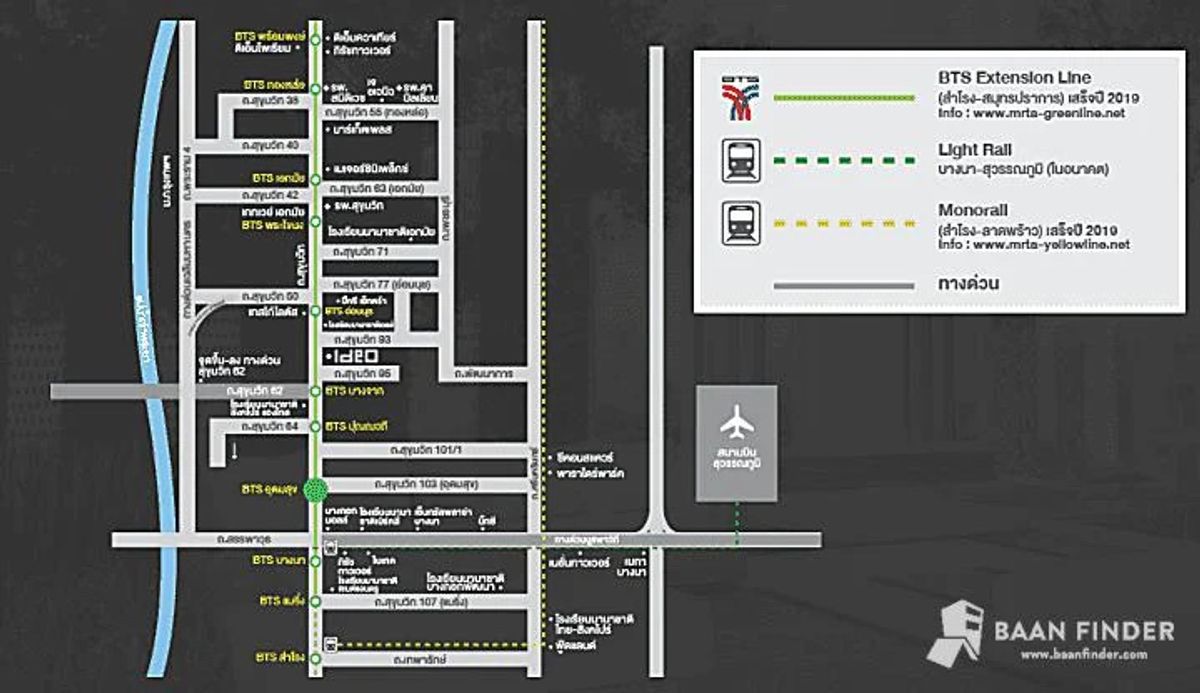Image resolution: width=1200 pixels, height=693 pixels.
Task: Click the Light Rail train icon in legend
Action: point(741,162)
